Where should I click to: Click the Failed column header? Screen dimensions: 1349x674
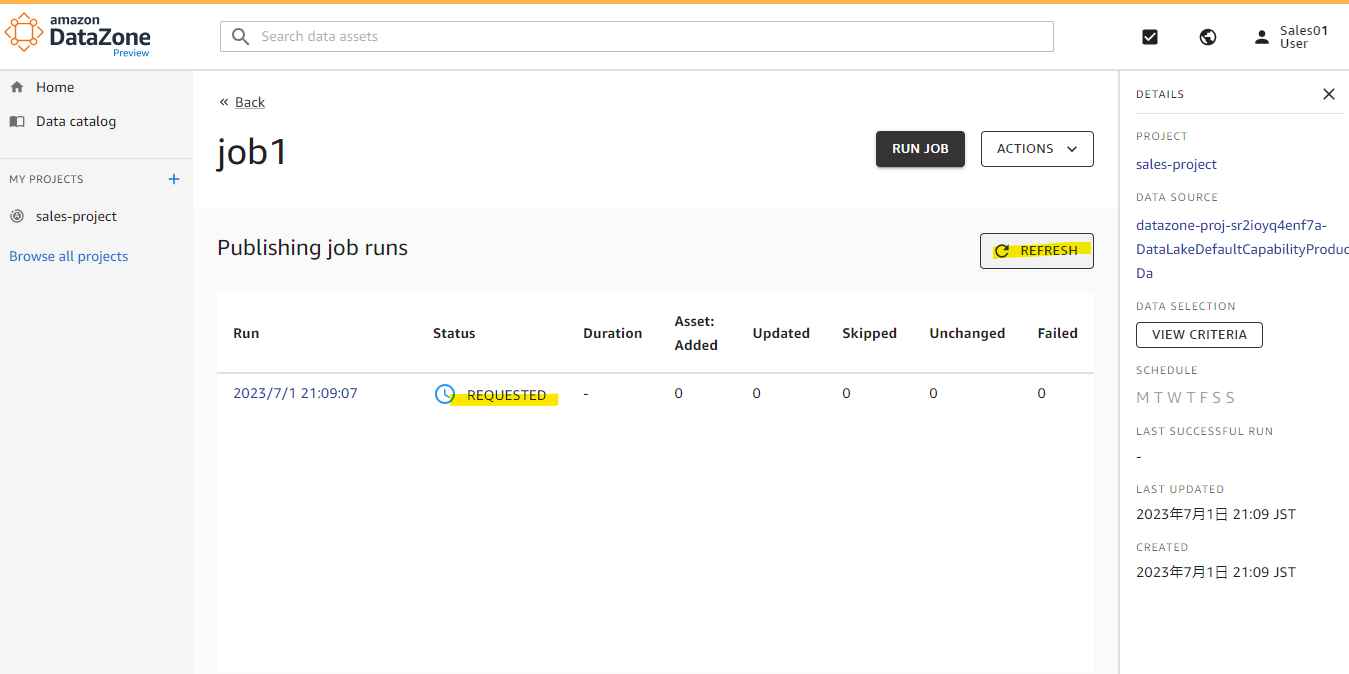pos(1057,333)
